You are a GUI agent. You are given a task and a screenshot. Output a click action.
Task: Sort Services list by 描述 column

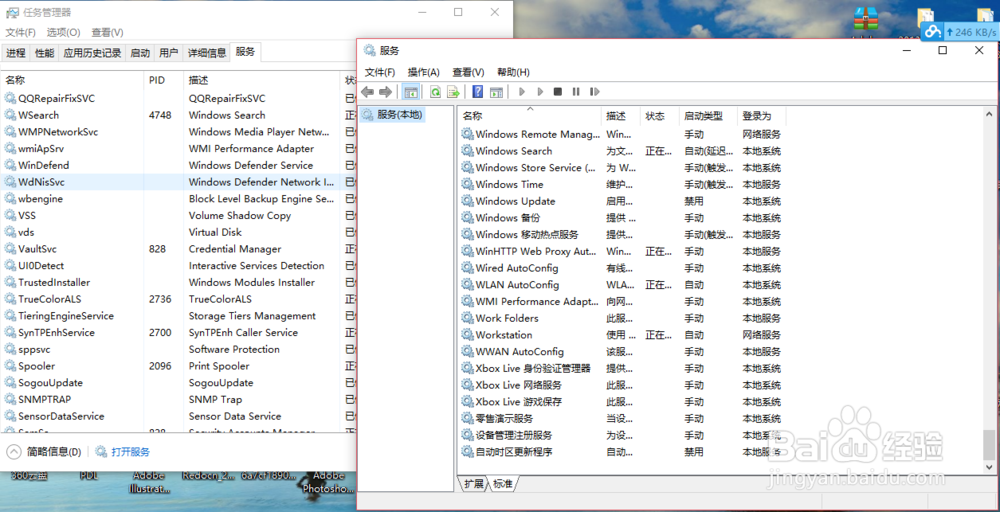(x=621, y=116)
